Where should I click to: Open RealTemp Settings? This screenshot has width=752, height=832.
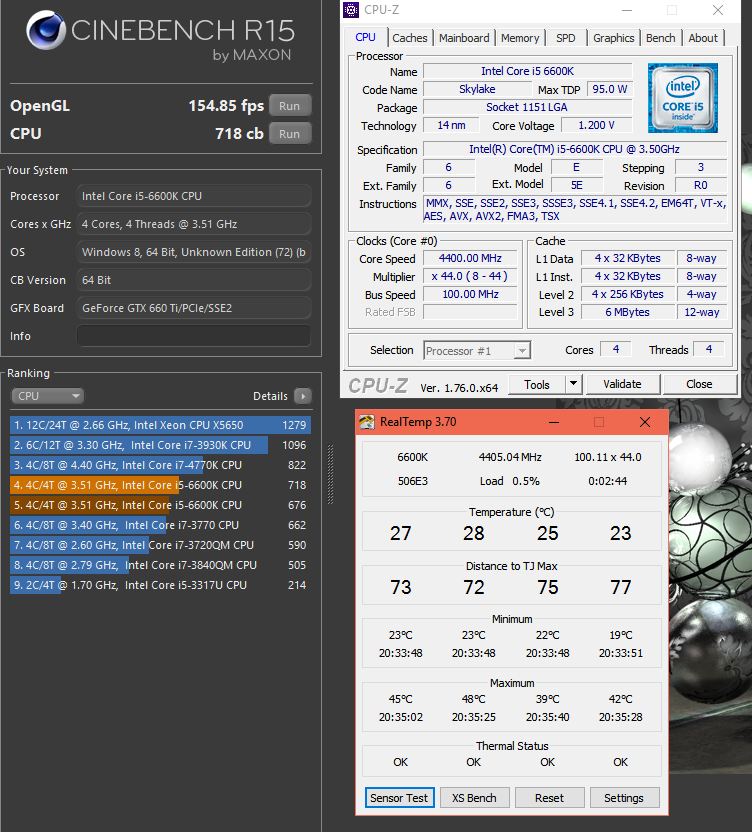[624, 798]
